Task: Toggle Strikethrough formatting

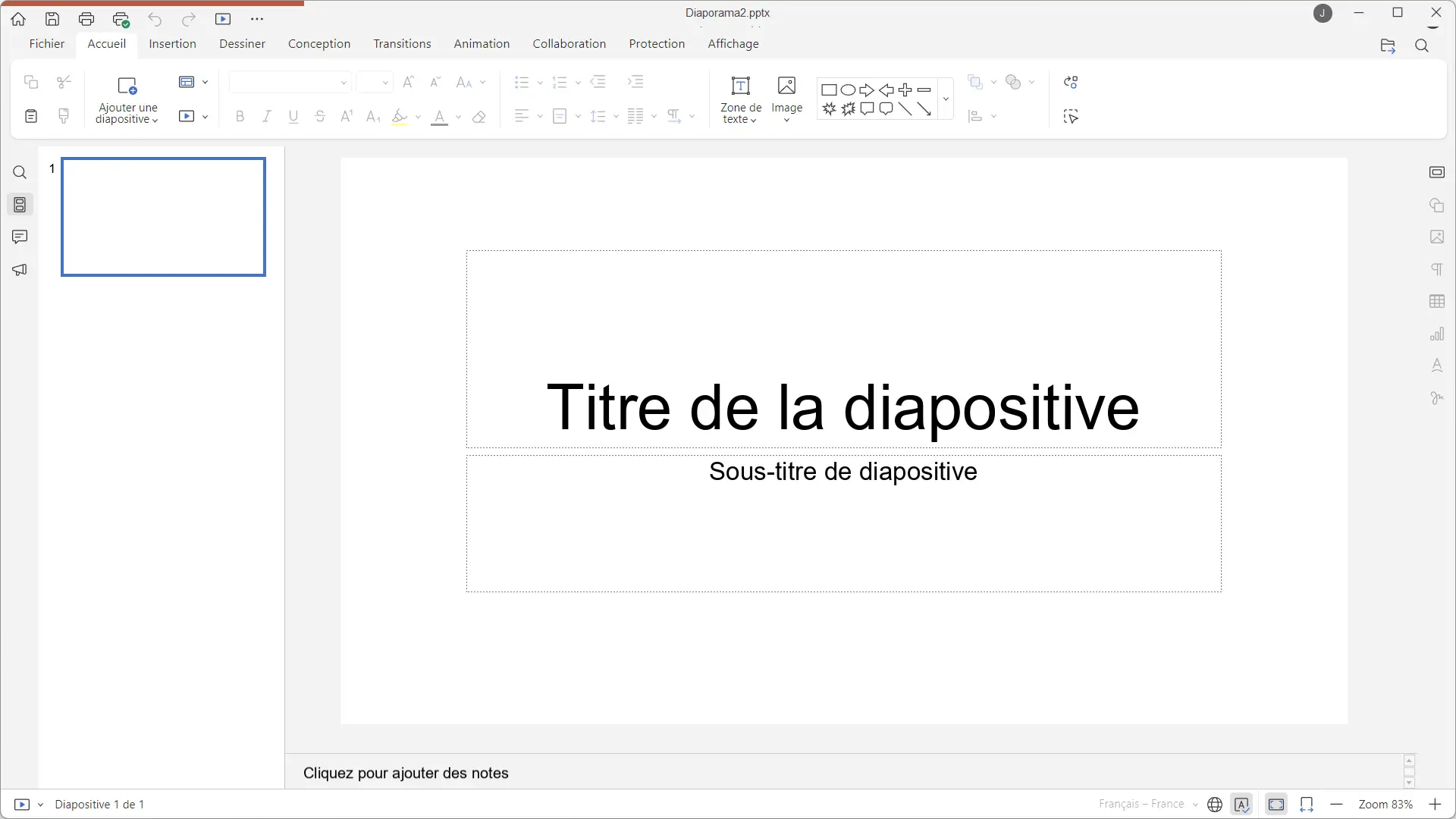Action: click(320, 117)
